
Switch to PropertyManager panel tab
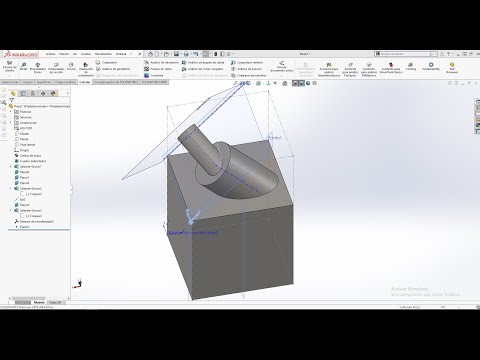[23, 93]
